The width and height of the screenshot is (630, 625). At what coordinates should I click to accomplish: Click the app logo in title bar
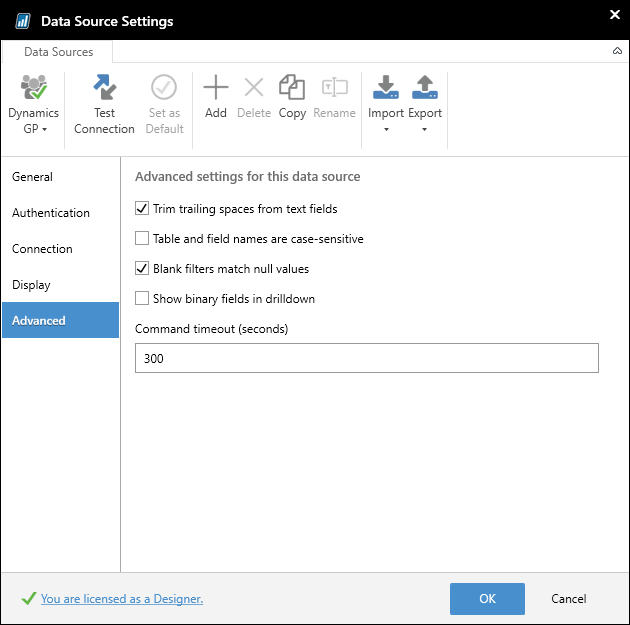[x=22, y=21]
